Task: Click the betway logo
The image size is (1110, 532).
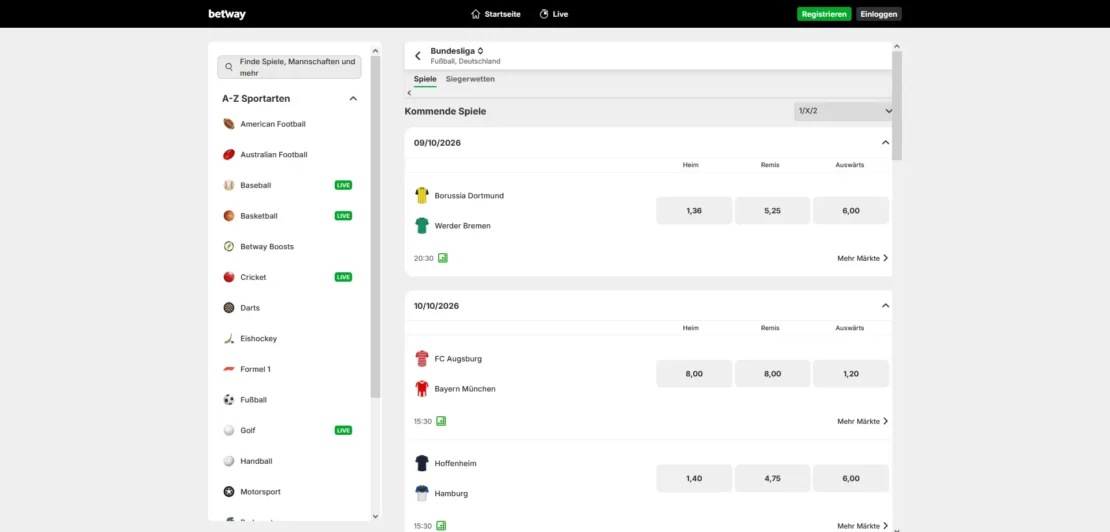Action: point(227,14)
